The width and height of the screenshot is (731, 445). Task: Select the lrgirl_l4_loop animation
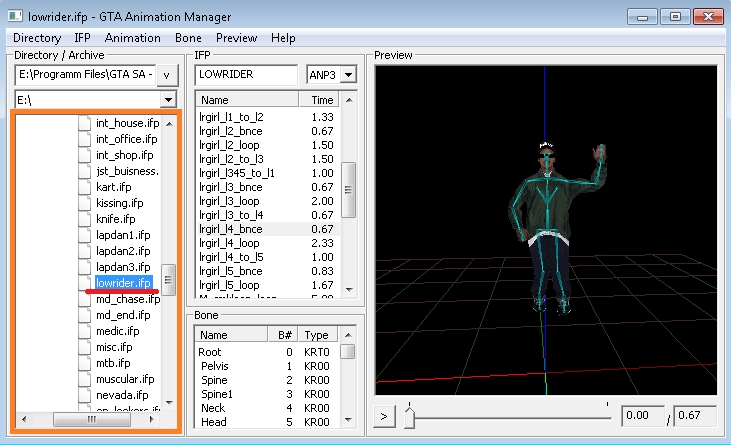pyautogui.click(x=230, y=243)
